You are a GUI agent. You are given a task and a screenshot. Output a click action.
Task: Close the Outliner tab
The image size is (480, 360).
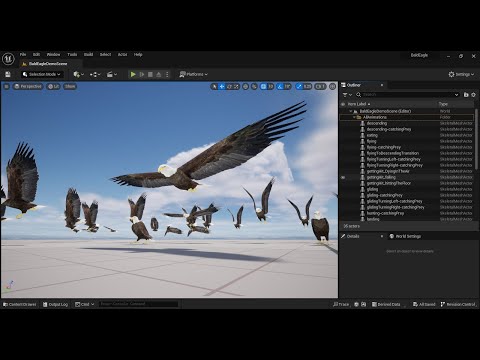(382, 85)
